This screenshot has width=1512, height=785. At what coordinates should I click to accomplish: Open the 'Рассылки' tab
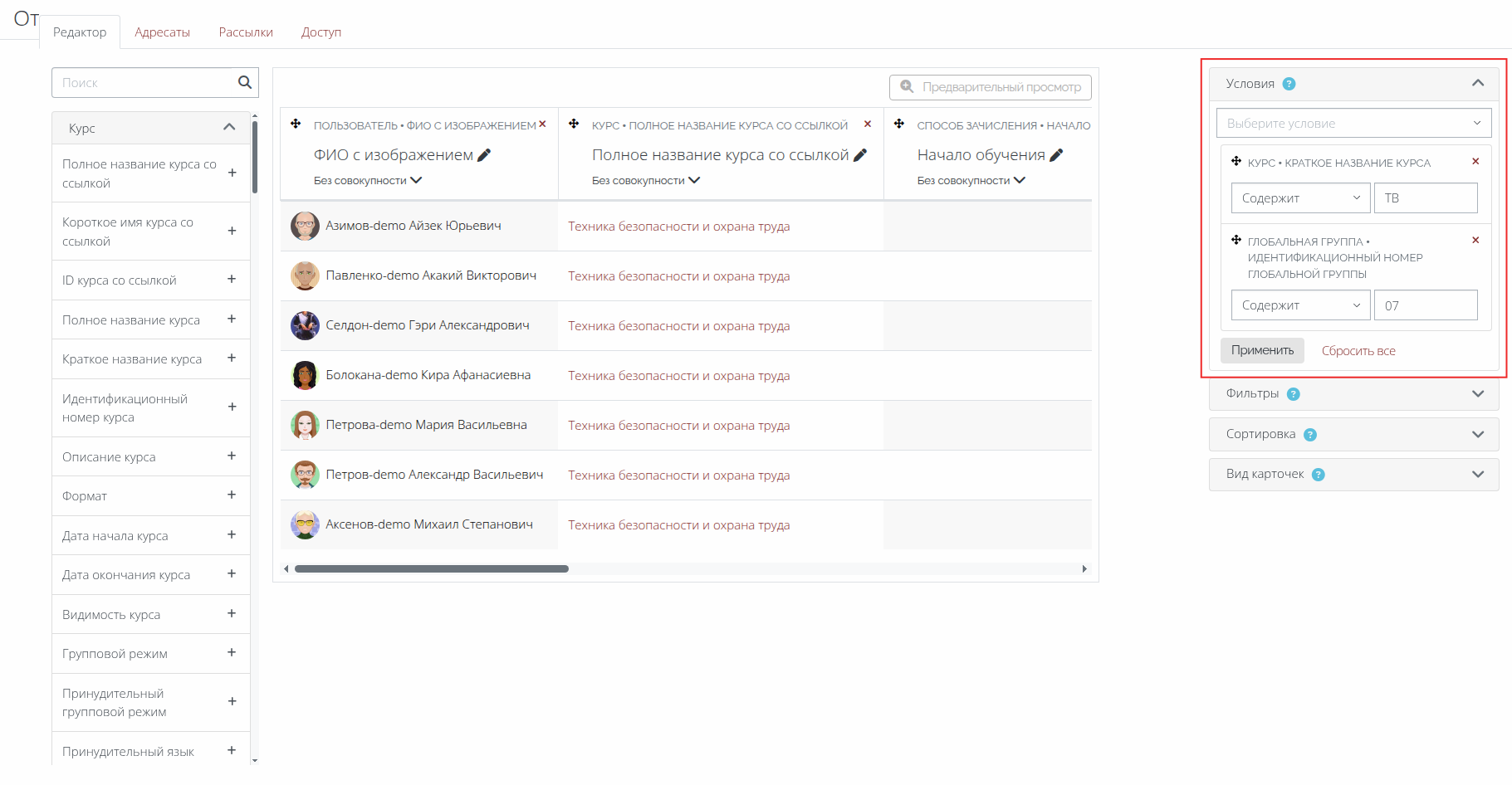coord(246,32)
